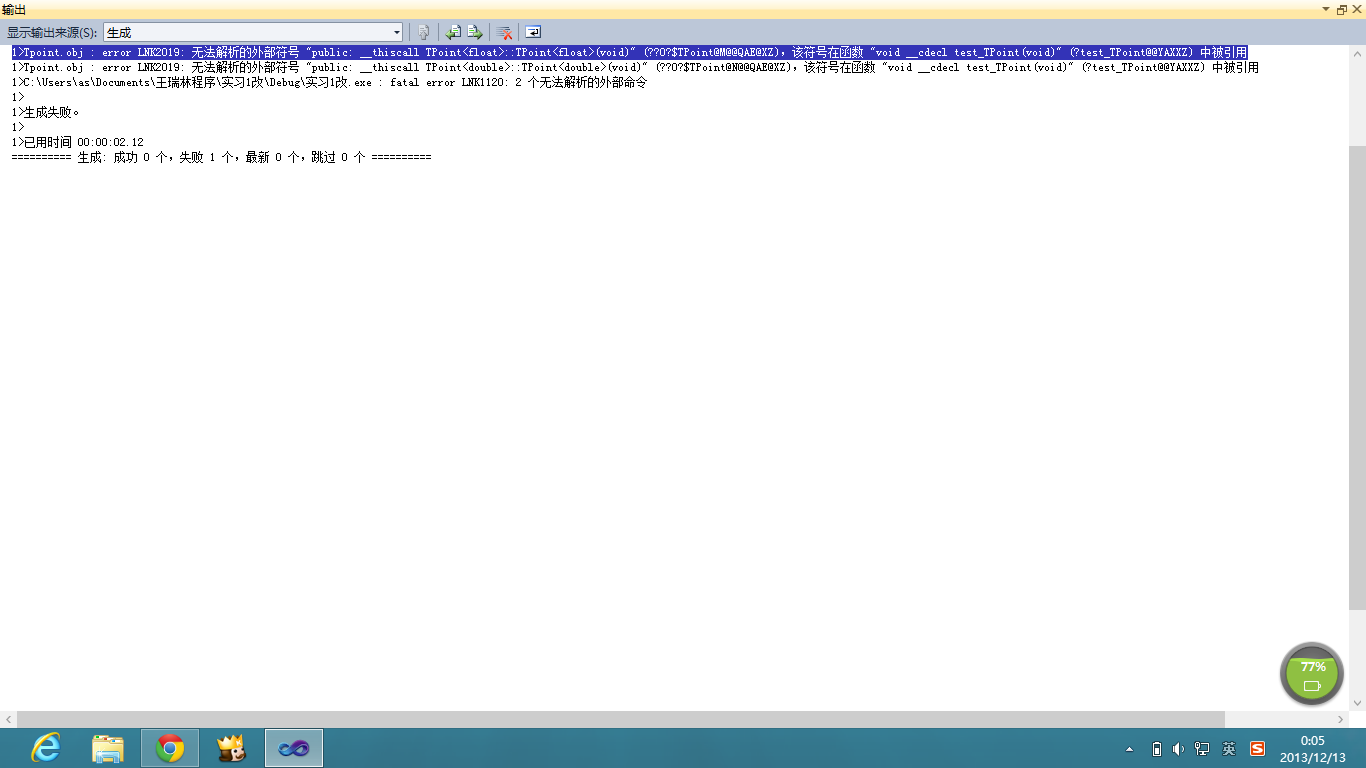The height and width of the screenshot is (768, 1366).
Task: Go to previous message in output
Action: (454, 33)
